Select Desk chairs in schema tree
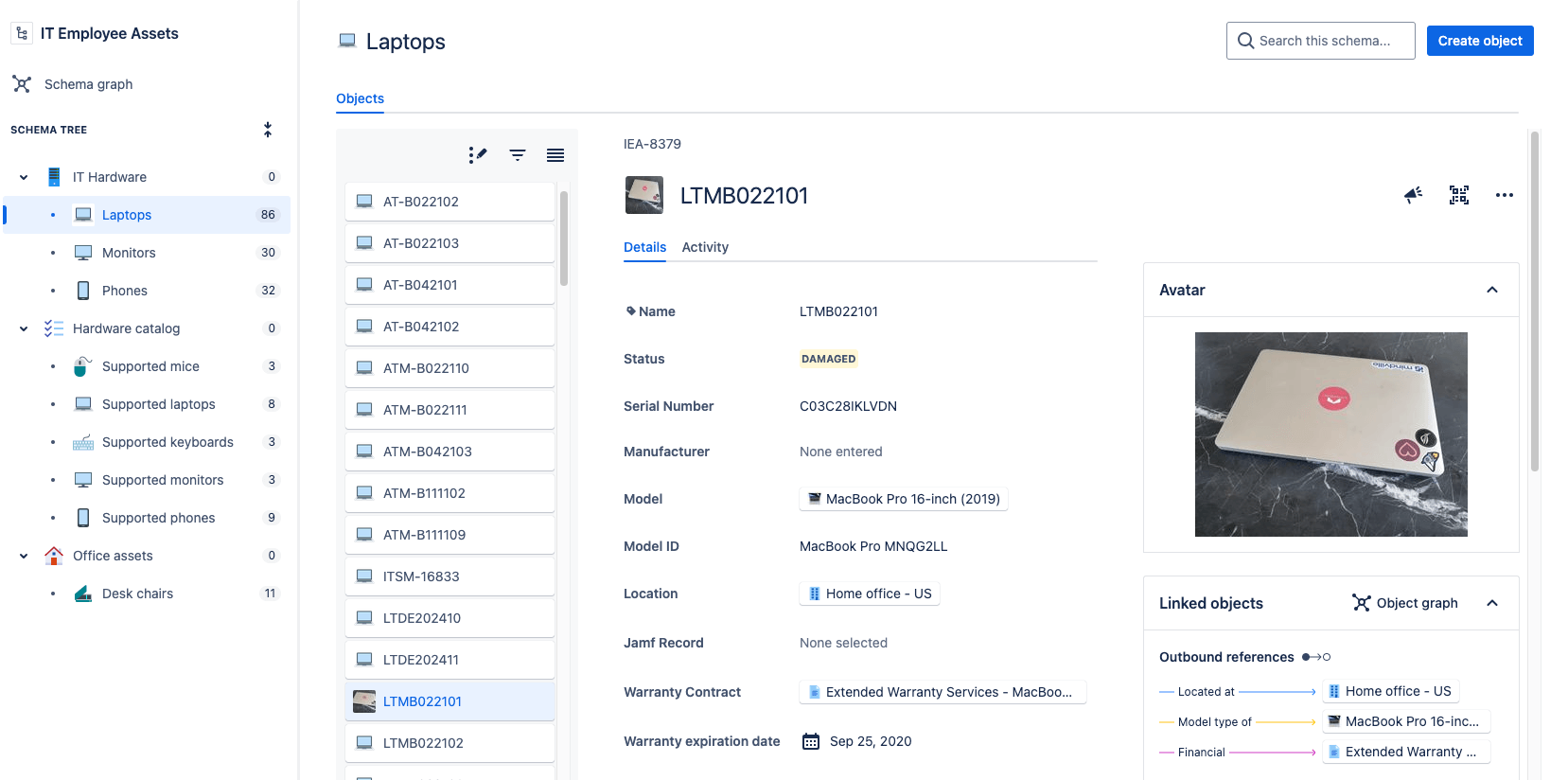1568x780 pixels. 137,594
